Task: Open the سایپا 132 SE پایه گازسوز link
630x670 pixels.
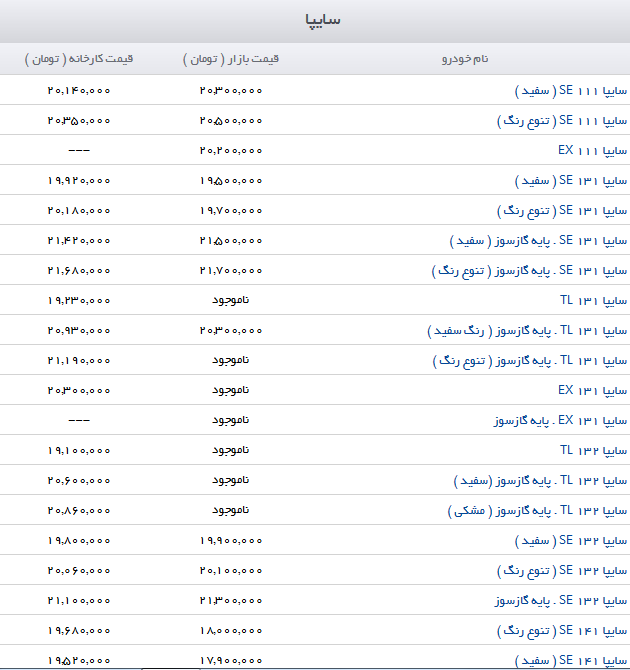Action: tap(561, 600)
